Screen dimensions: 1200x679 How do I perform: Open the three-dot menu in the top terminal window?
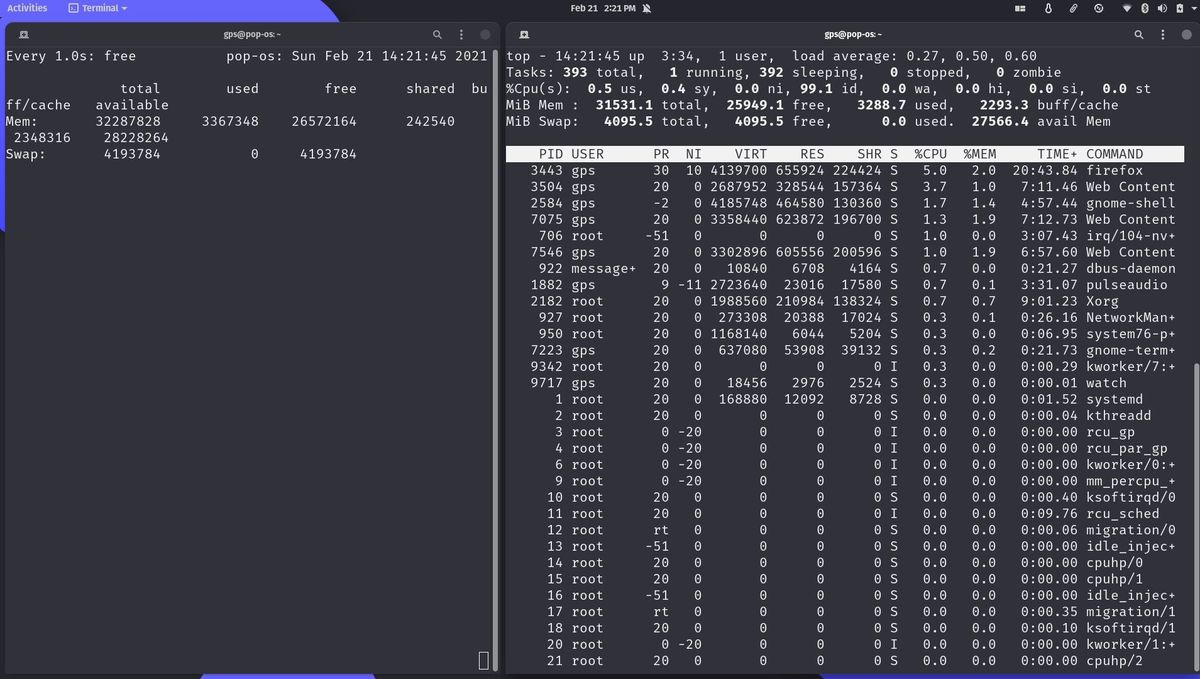click(x=461, y=33)
